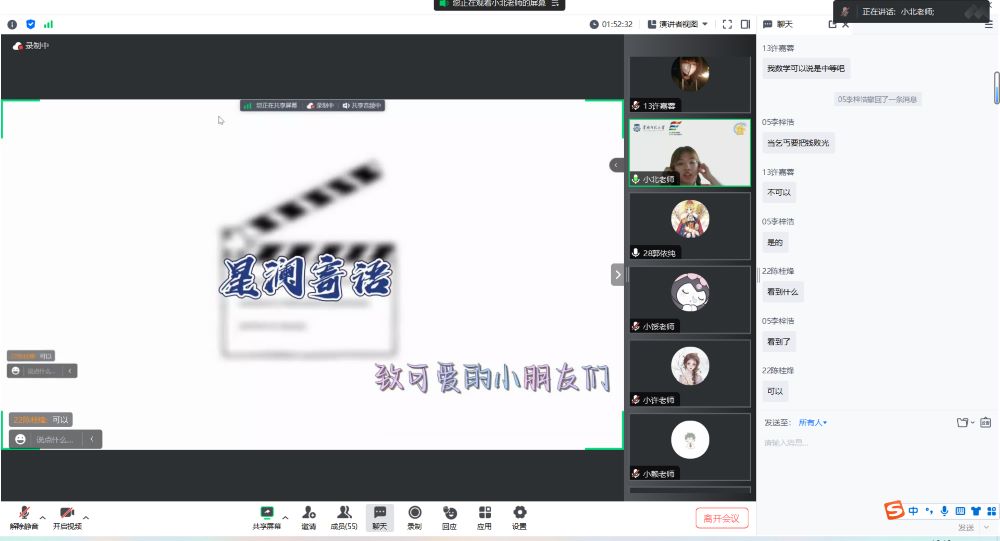Select the 聊天 (Chat) toolbar tab

point(379,516)
